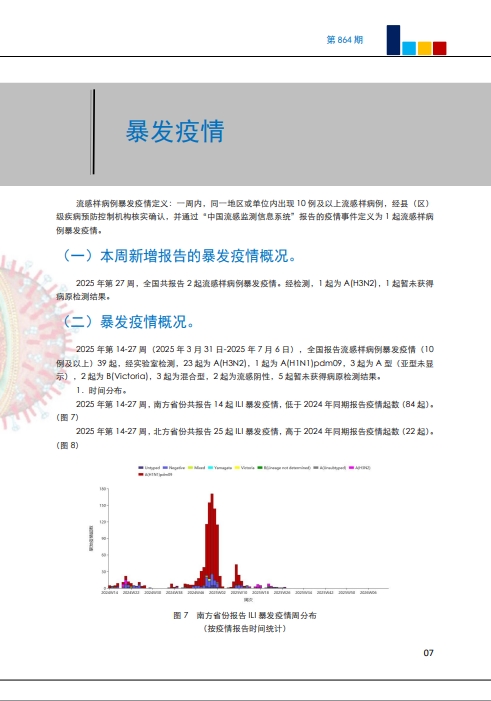Click the issue label 第 864 期

click(x=344, y=40)
